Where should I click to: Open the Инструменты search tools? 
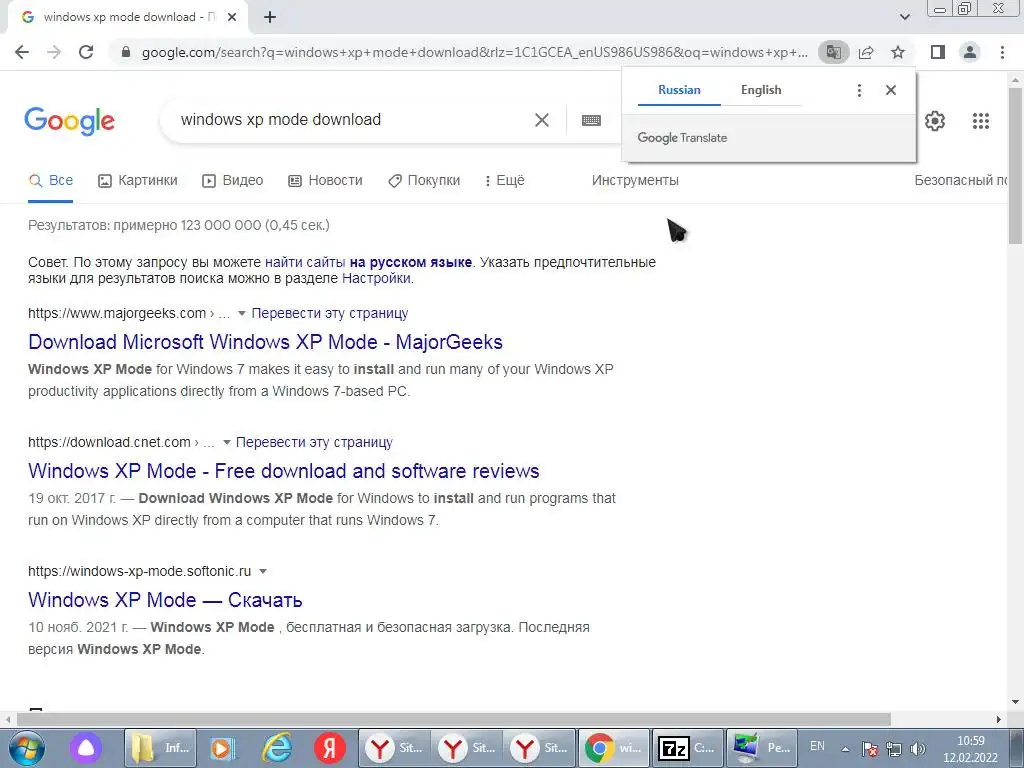635,181
